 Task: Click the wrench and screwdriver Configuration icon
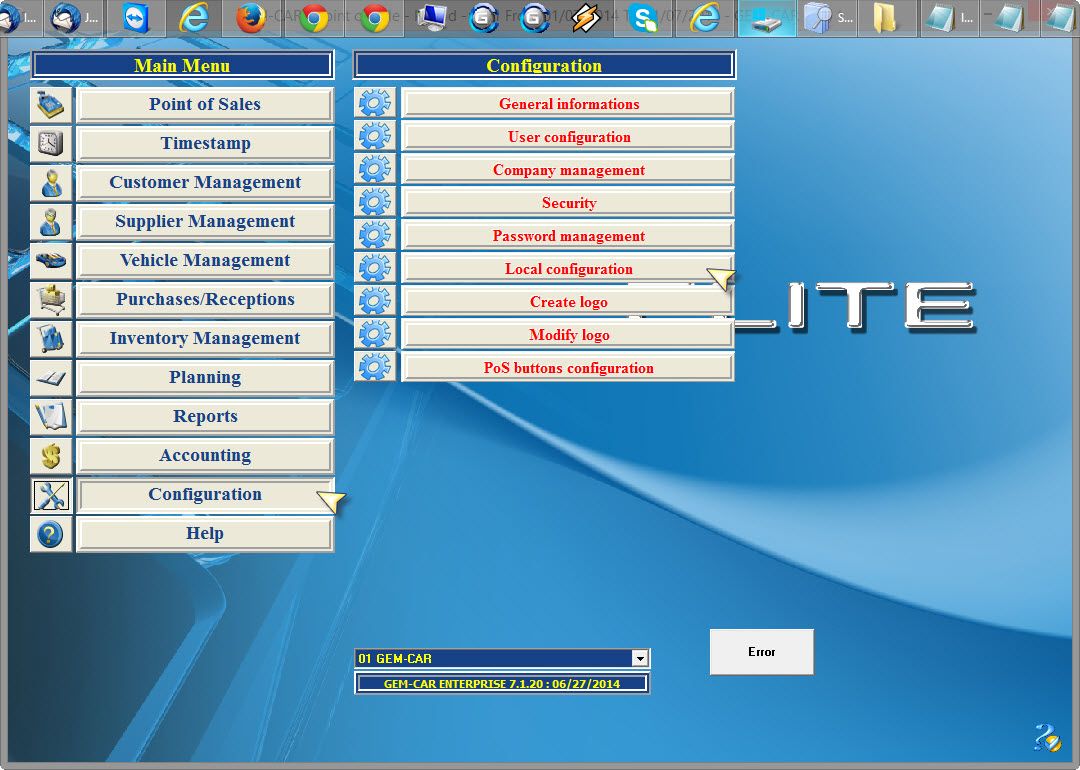click(51, 495)
